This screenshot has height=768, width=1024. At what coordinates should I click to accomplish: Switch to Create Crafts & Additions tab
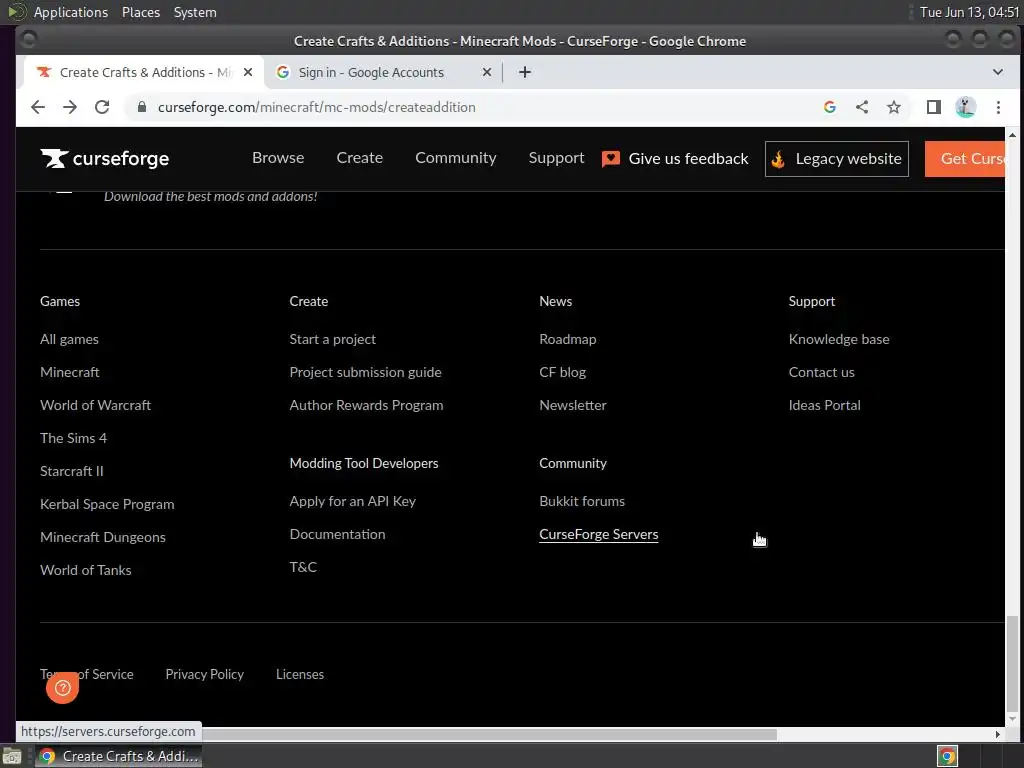(x=144, y=72)
